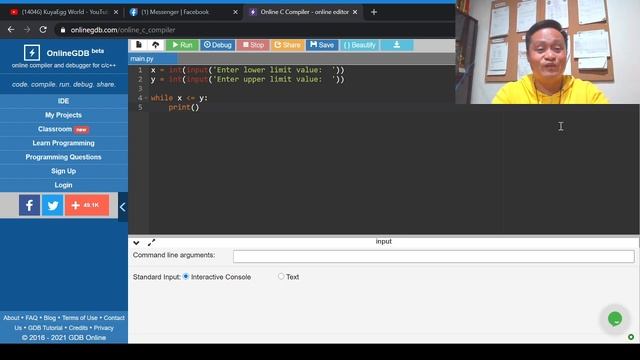Click the upload file icon in toolbar

pyautogui.click(x=156, y=45)
